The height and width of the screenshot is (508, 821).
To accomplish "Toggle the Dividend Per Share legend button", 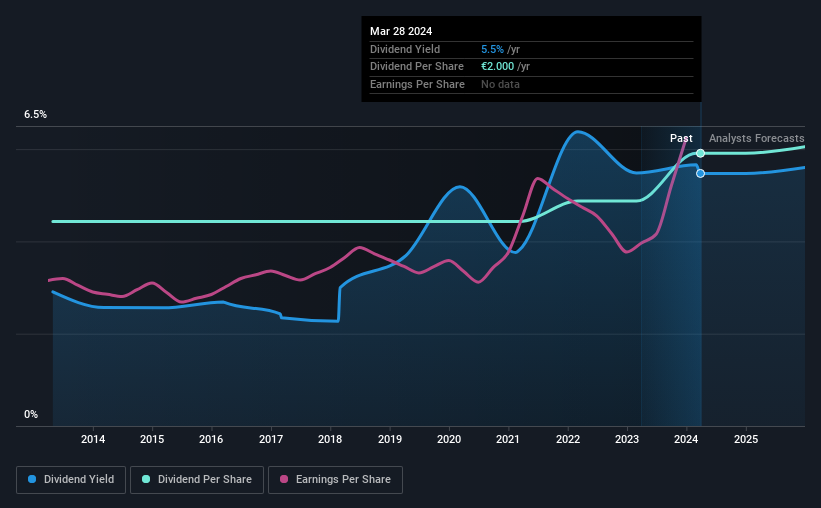I will [197, 480].
